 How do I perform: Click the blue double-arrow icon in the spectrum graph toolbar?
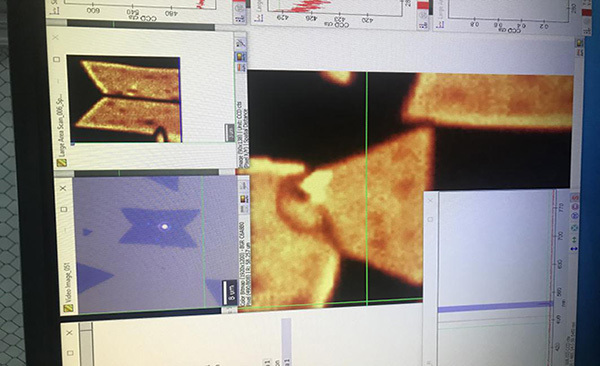(x=574, y=248)
